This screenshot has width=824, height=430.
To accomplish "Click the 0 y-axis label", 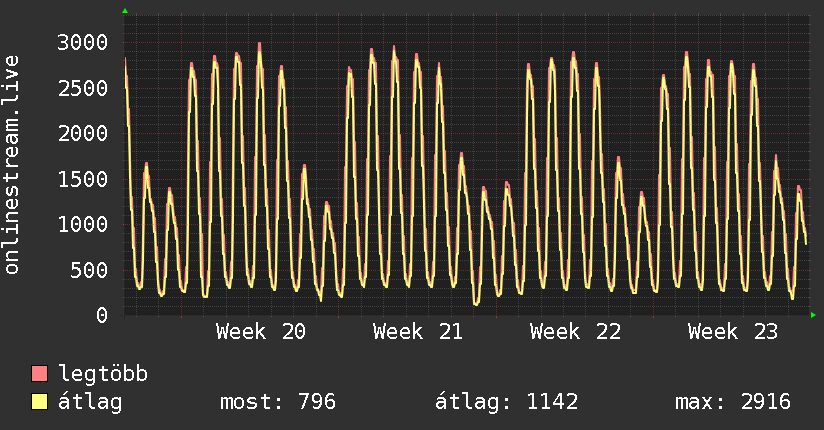I will click(x=102, y=315).
